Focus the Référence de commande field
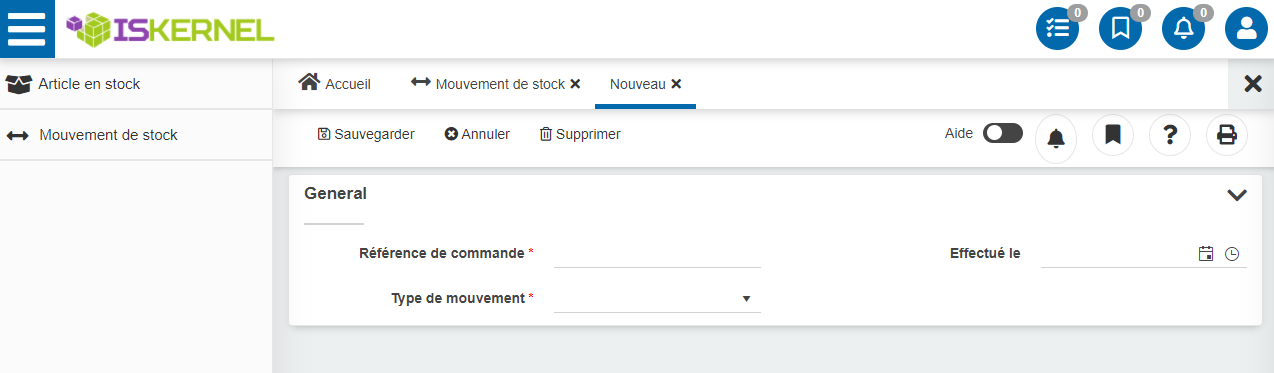The height and width of the screenshot is (373, 1274). 657,253
